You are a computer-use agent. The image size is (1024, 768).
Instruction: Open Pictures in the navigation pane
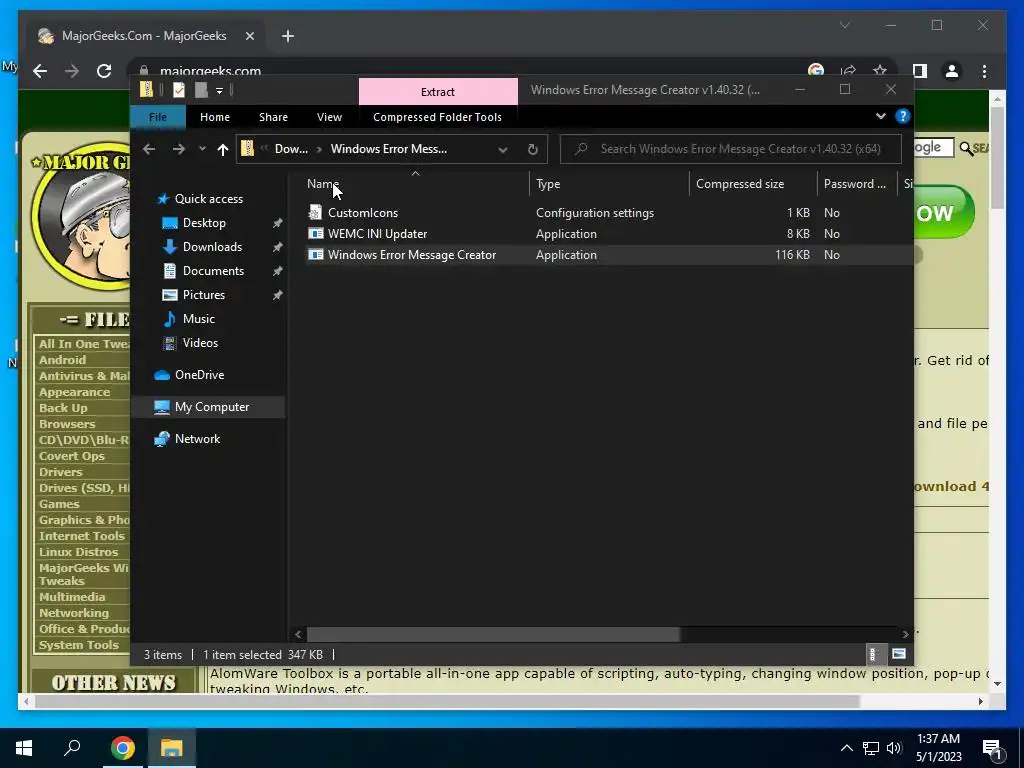pyautogui.click(x=204, y=295)
